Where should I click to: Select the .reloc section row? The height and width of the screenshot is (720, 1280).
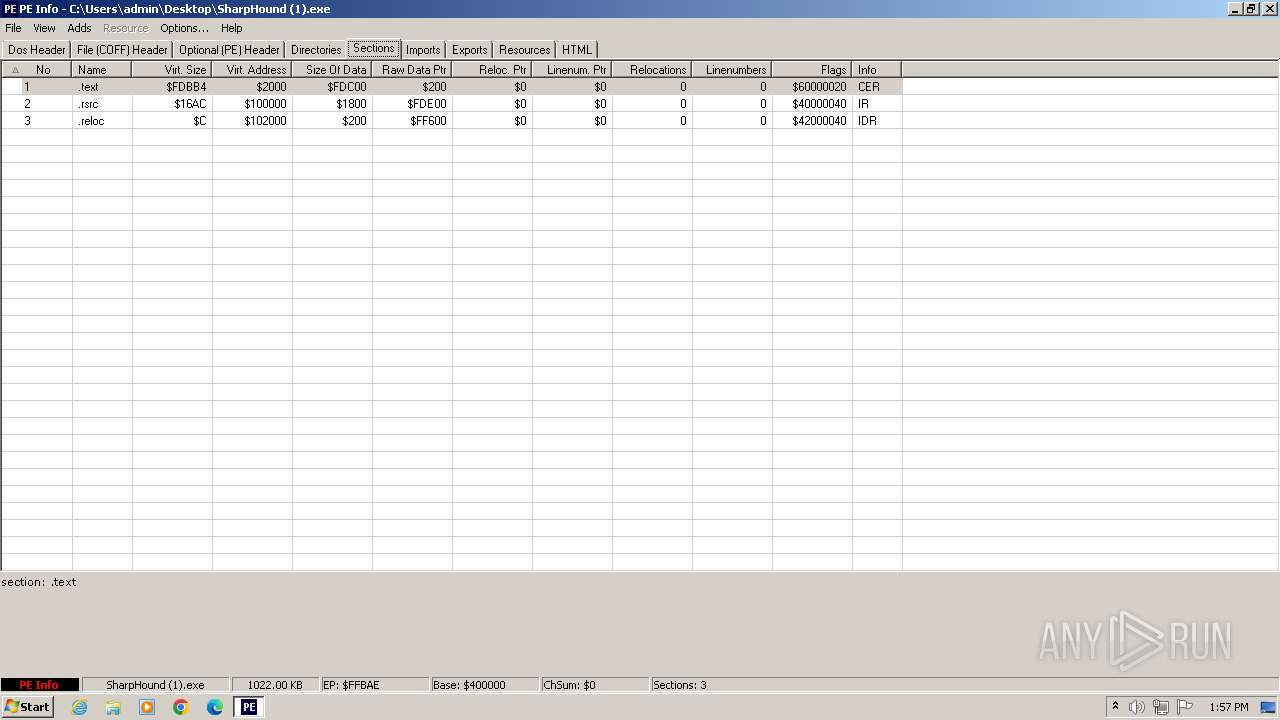coord(452,121)
